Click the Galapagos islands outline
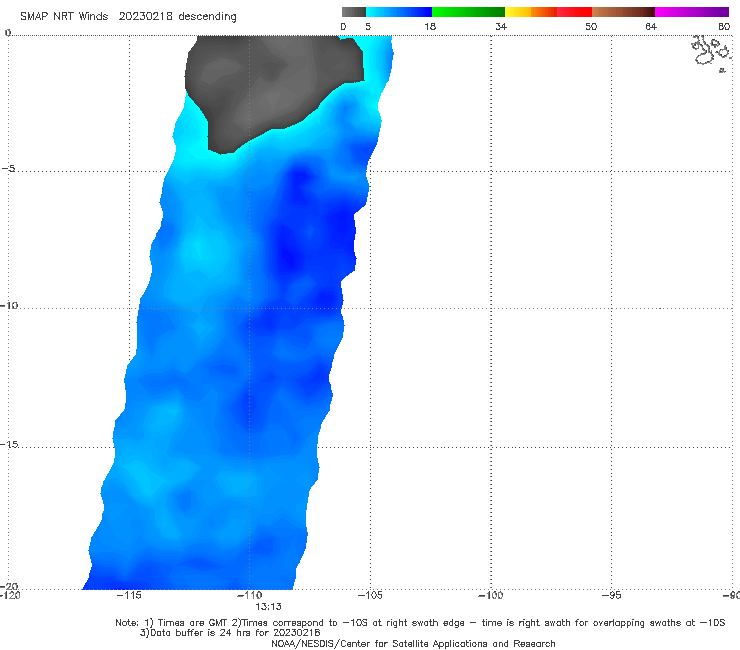Viewport: 740px width, 650px height. pyautogui.click(x=711, y=53)
